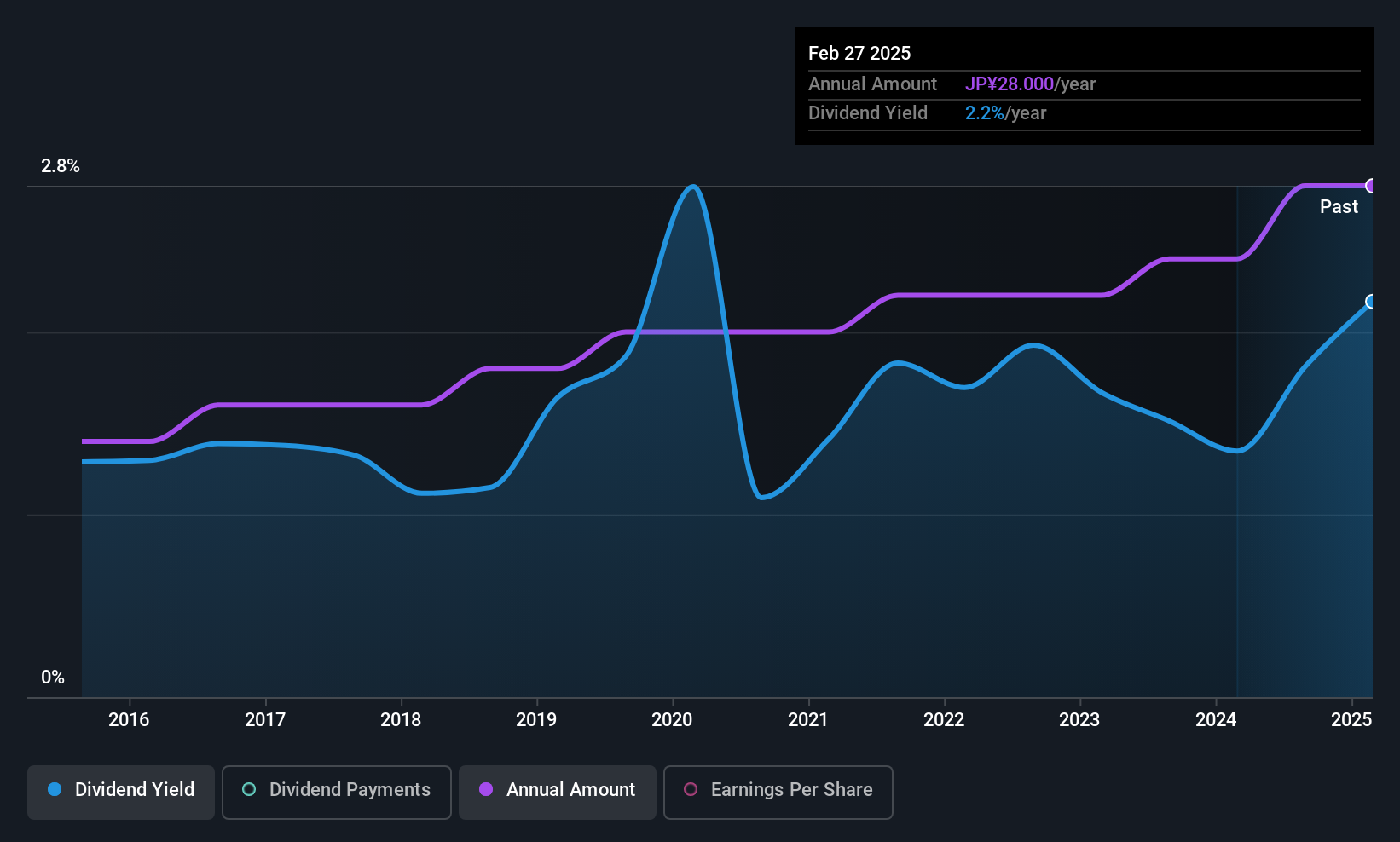This screenshot has height=842, width=1400.
Task: Show the Earnings Per Share series
Action: pyautogui.click(x=778, y=793)
